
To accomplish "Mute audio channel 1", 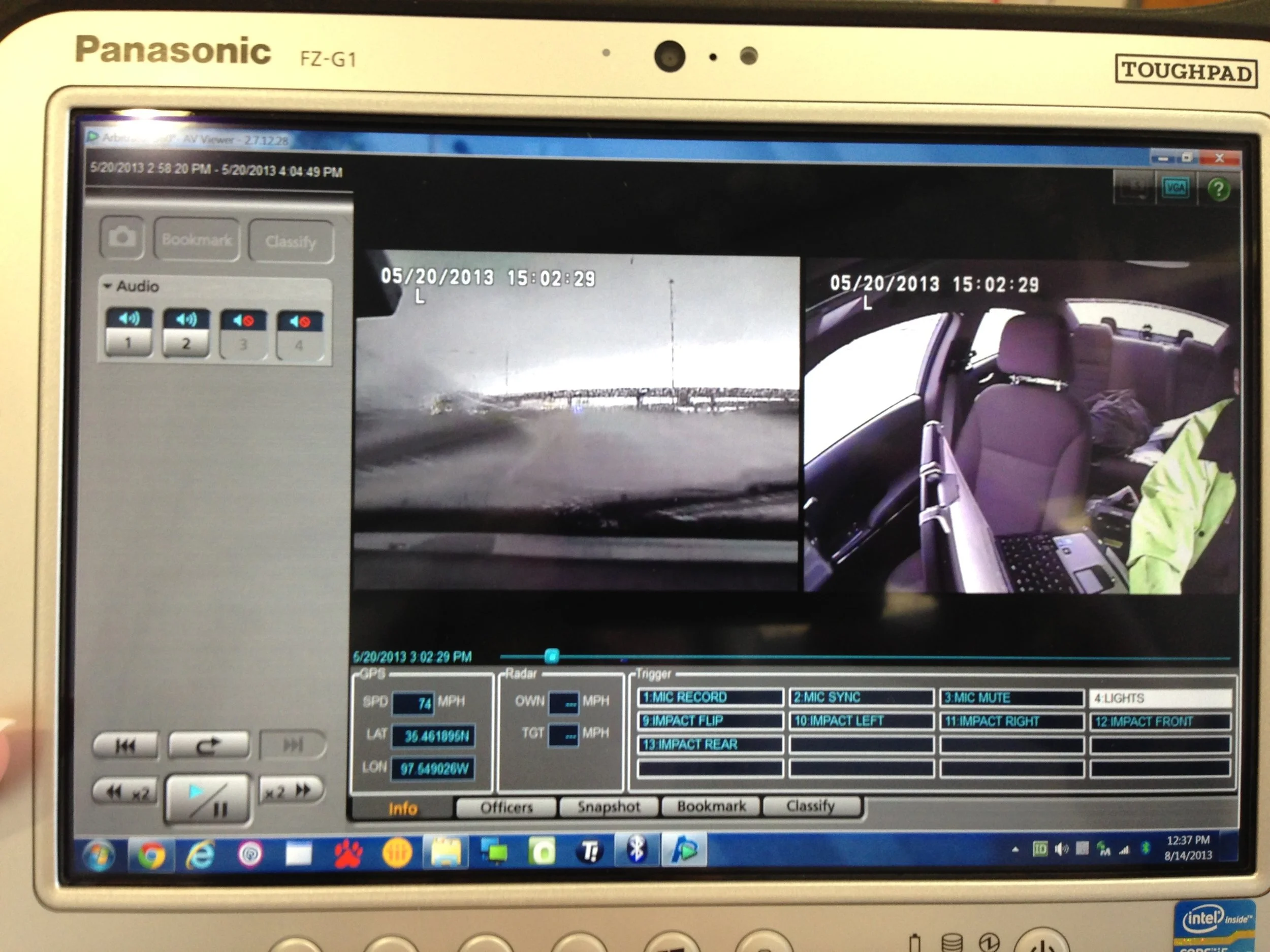I will click(129, 332).
